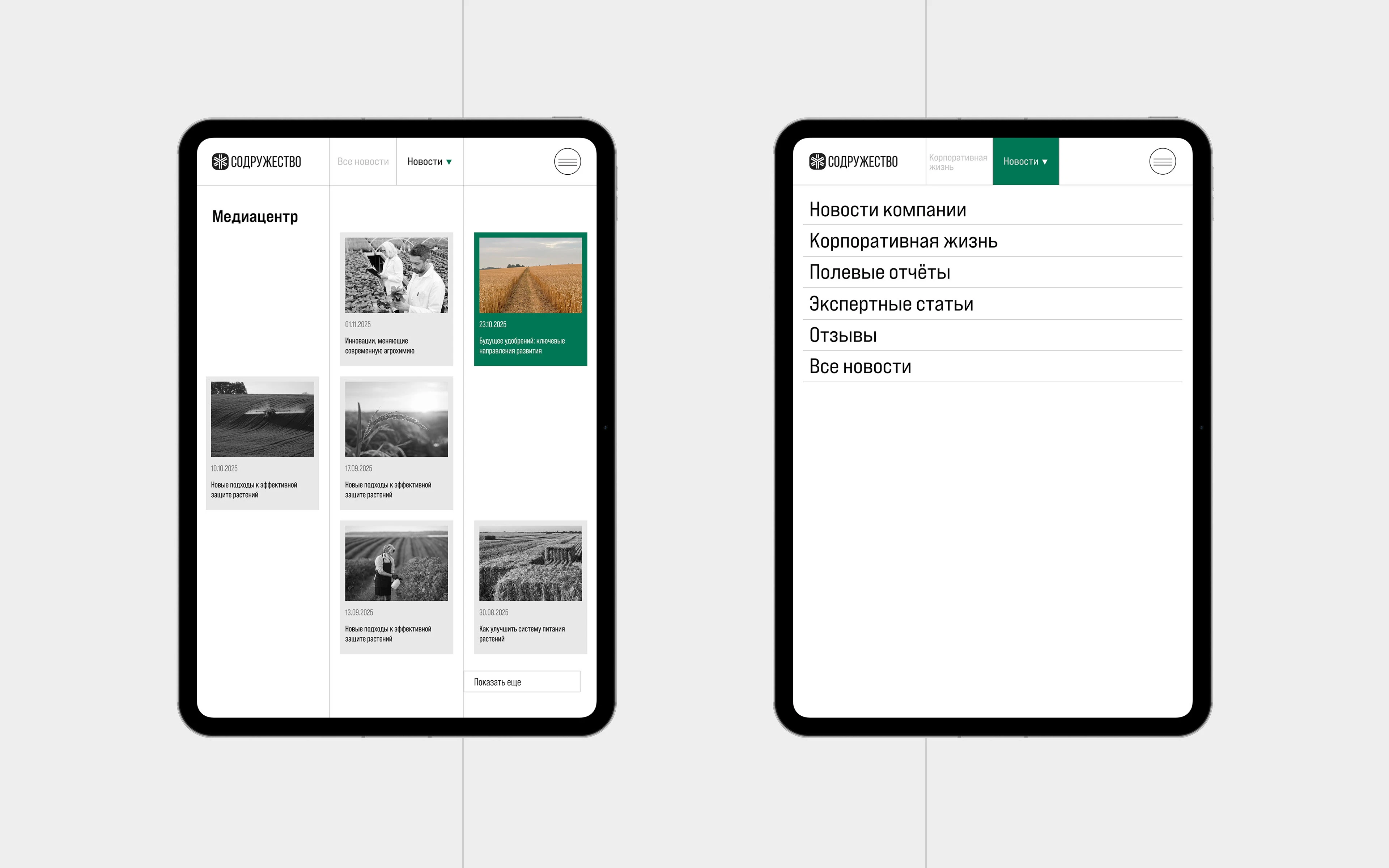Open the Отзывы section link

click(x=842, y=335)
